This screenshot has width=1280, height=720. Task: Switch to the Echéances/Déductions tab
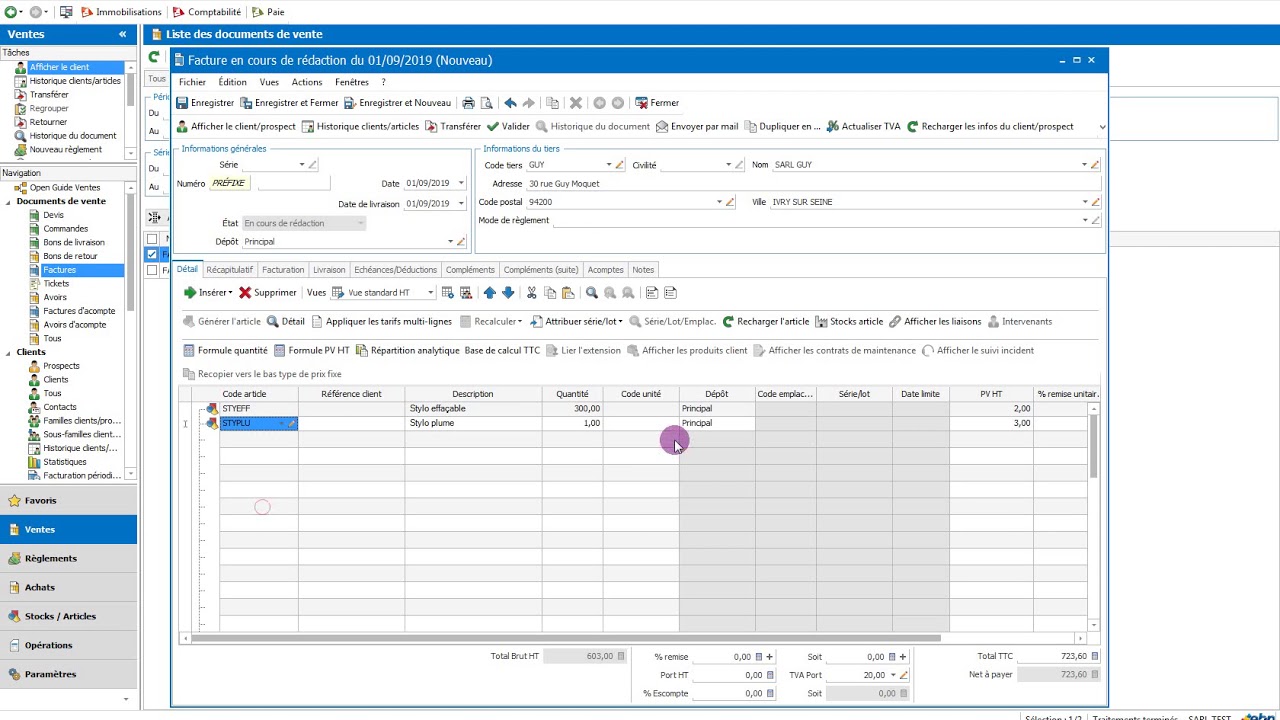[395, 270]
